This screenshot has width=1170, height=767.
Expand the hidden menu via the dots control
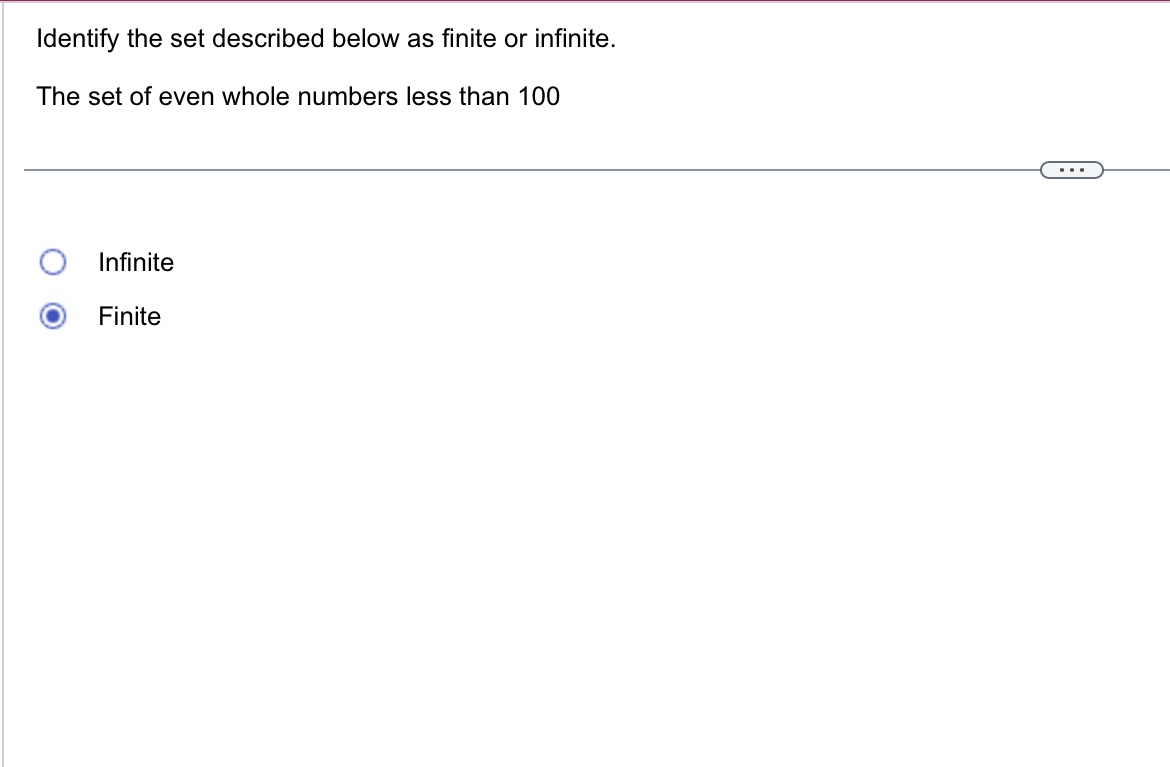[1071, 170]
